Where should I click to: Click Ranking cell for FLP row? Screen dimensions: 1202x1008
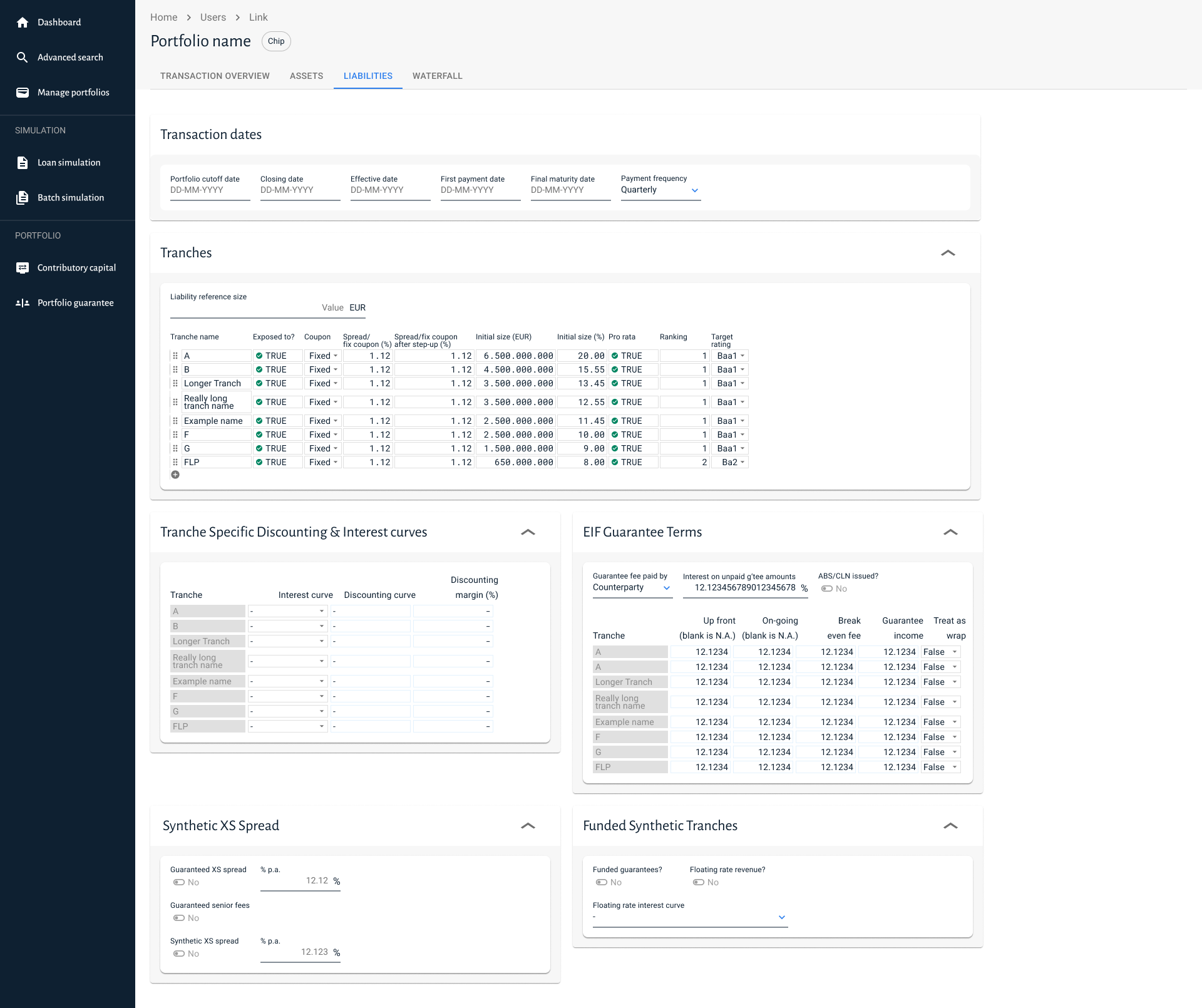tap(685, 462)
